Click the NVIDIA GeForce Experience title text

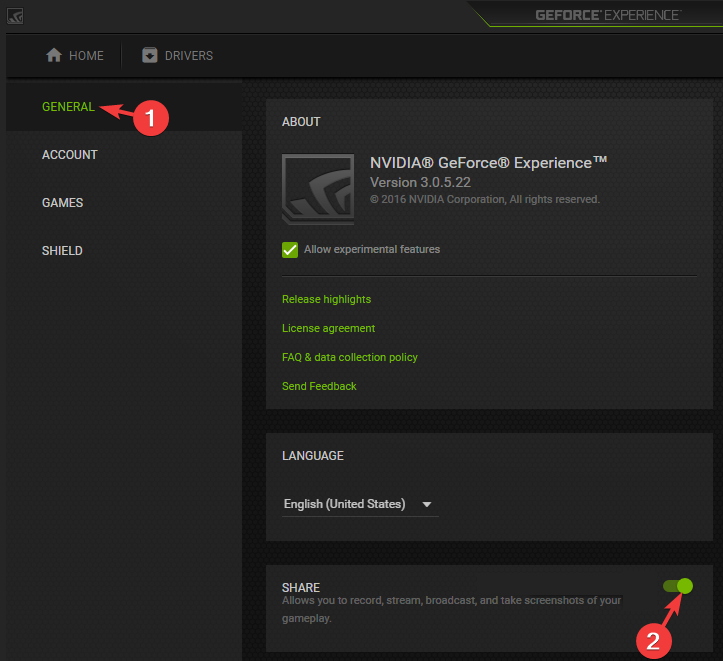[x=489, y=162]
